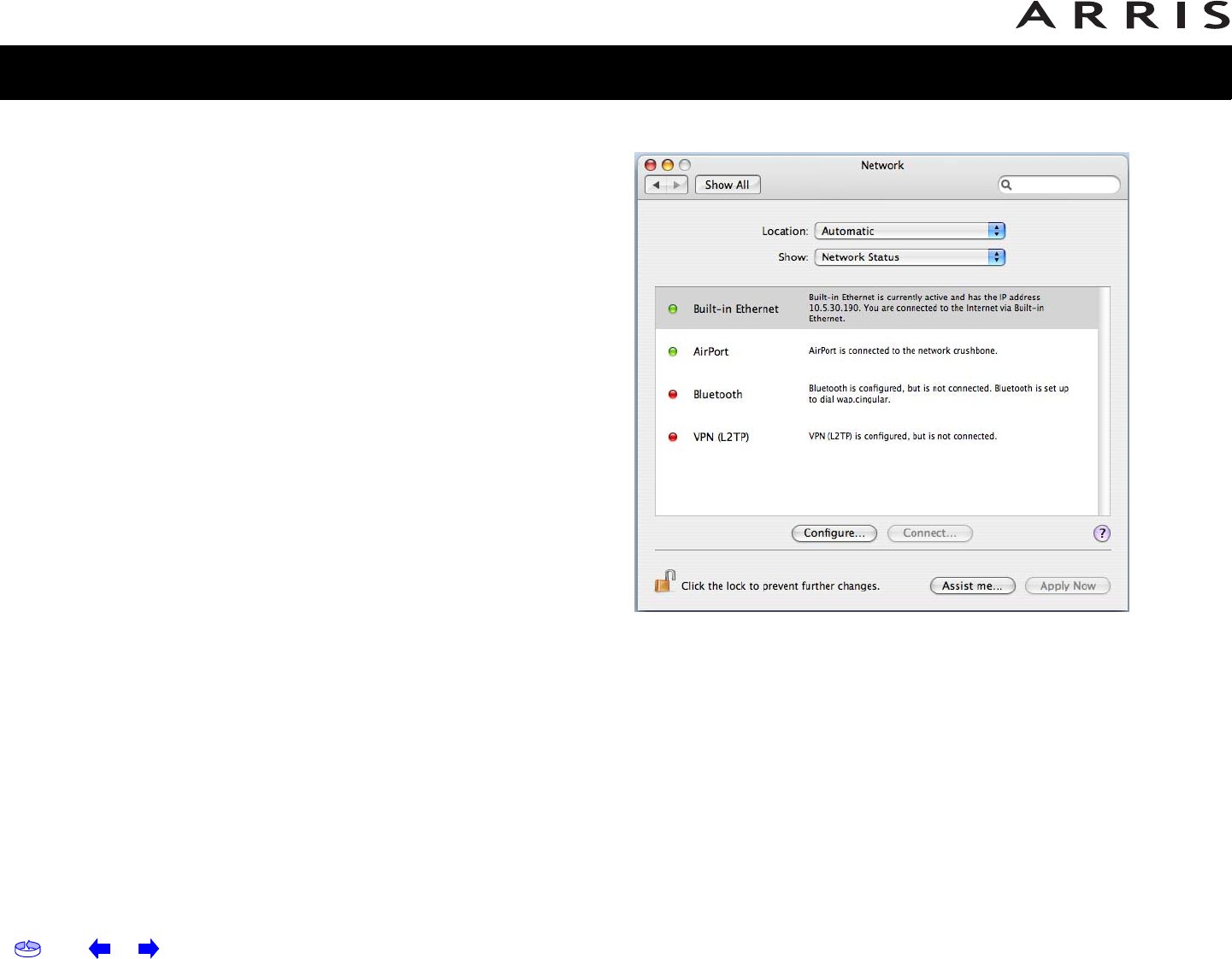
Task: Click the back arrow in Network toolbar
Action: coord(656,185)
